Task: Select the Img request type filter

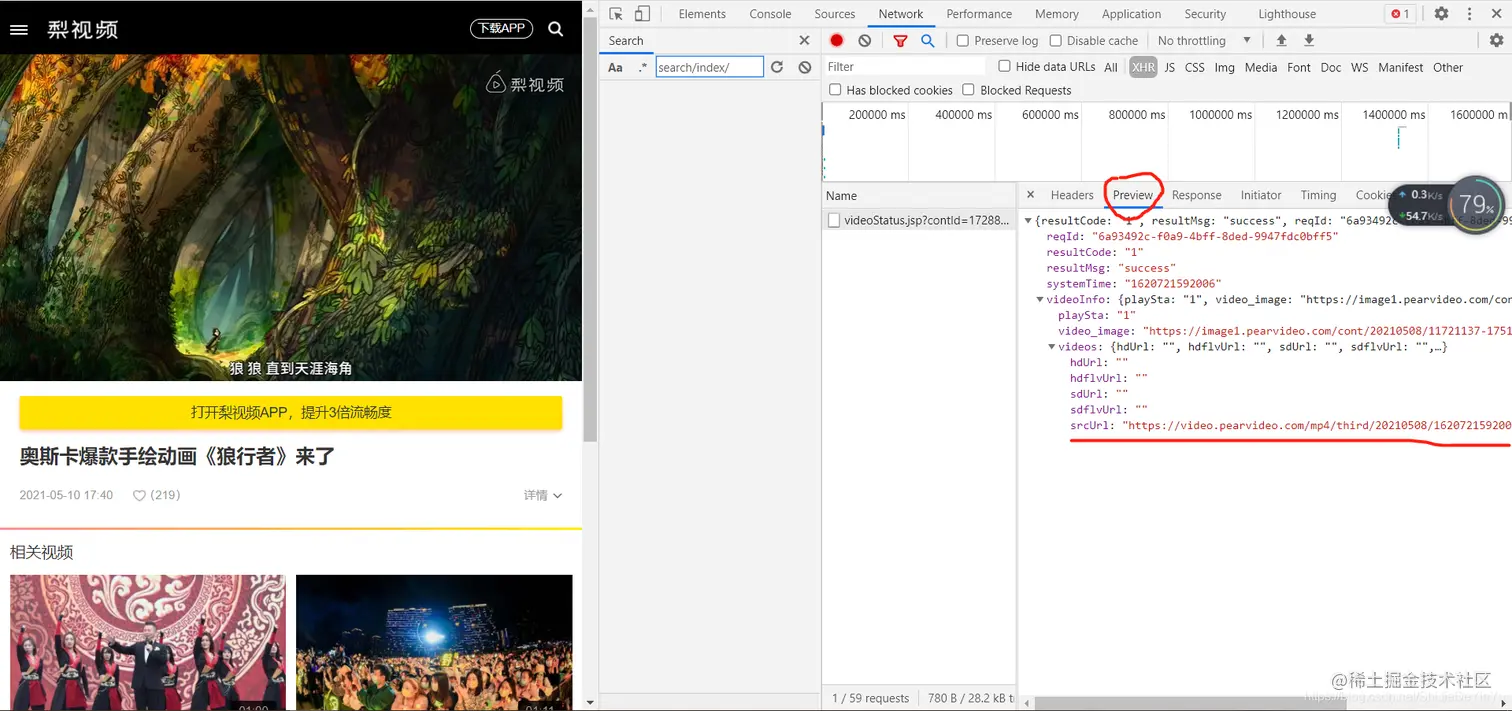Action: pyautogui.click(x=1225, y=67)
